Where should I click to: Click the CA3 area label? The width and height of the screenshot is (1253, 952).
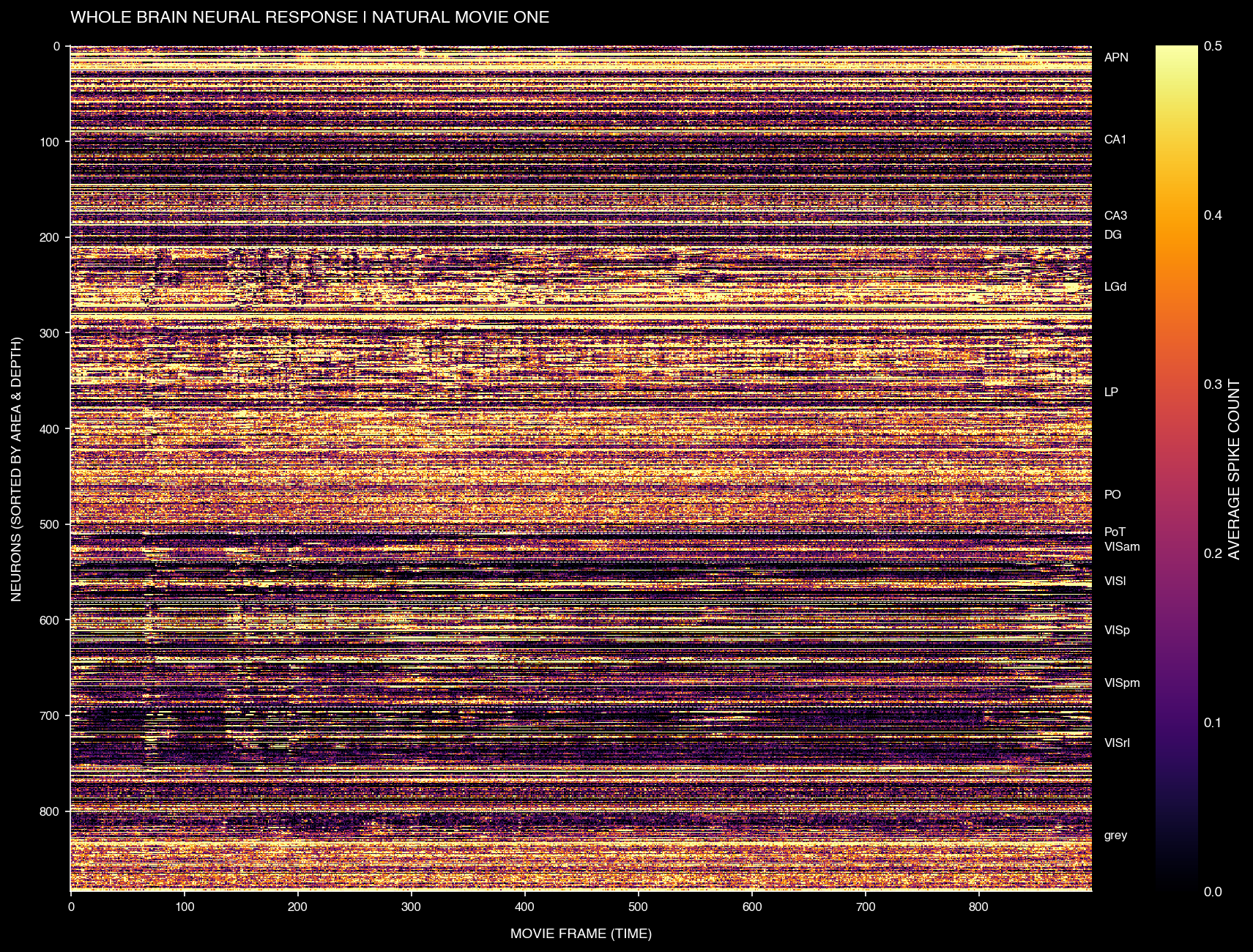(x=1115, y=216)
